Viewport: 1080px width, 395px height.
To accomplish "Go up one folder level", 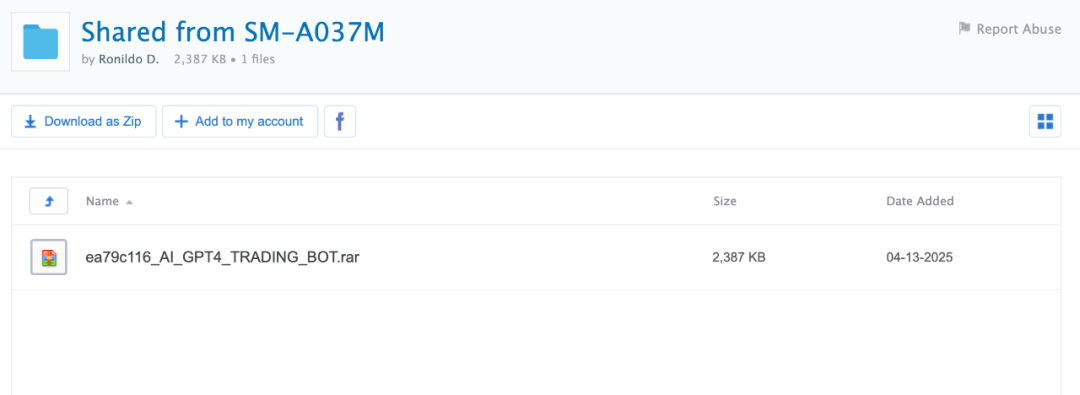I will [x=48, y=201].
